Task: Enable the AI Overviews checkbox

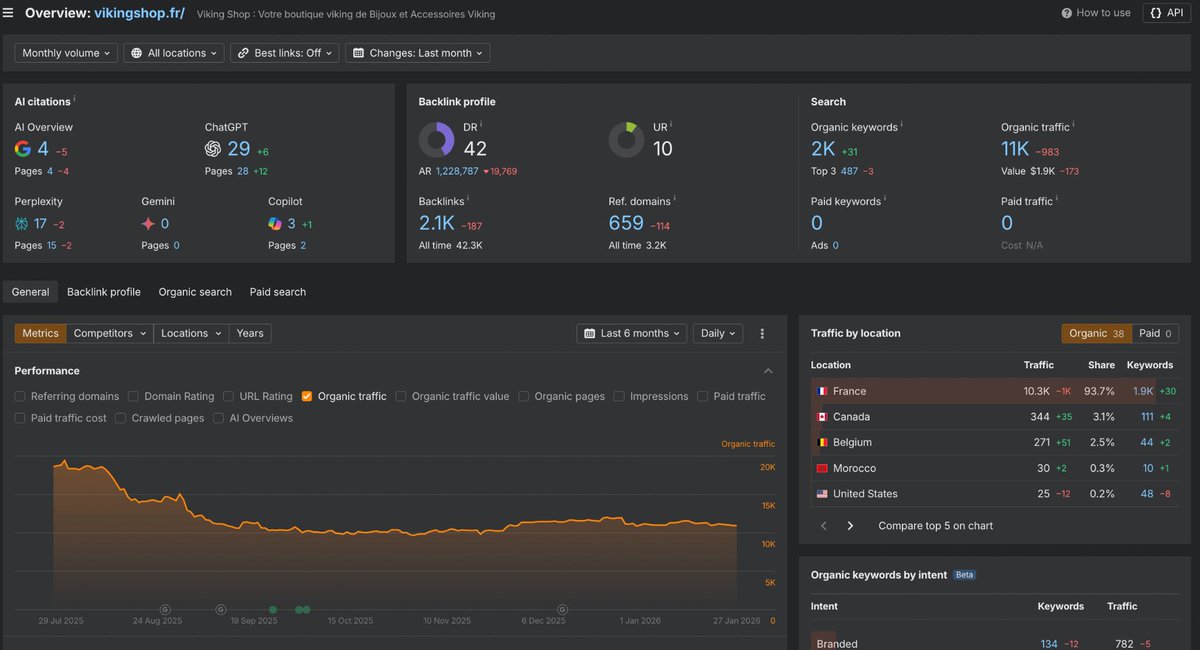Action: click(219, 418)
